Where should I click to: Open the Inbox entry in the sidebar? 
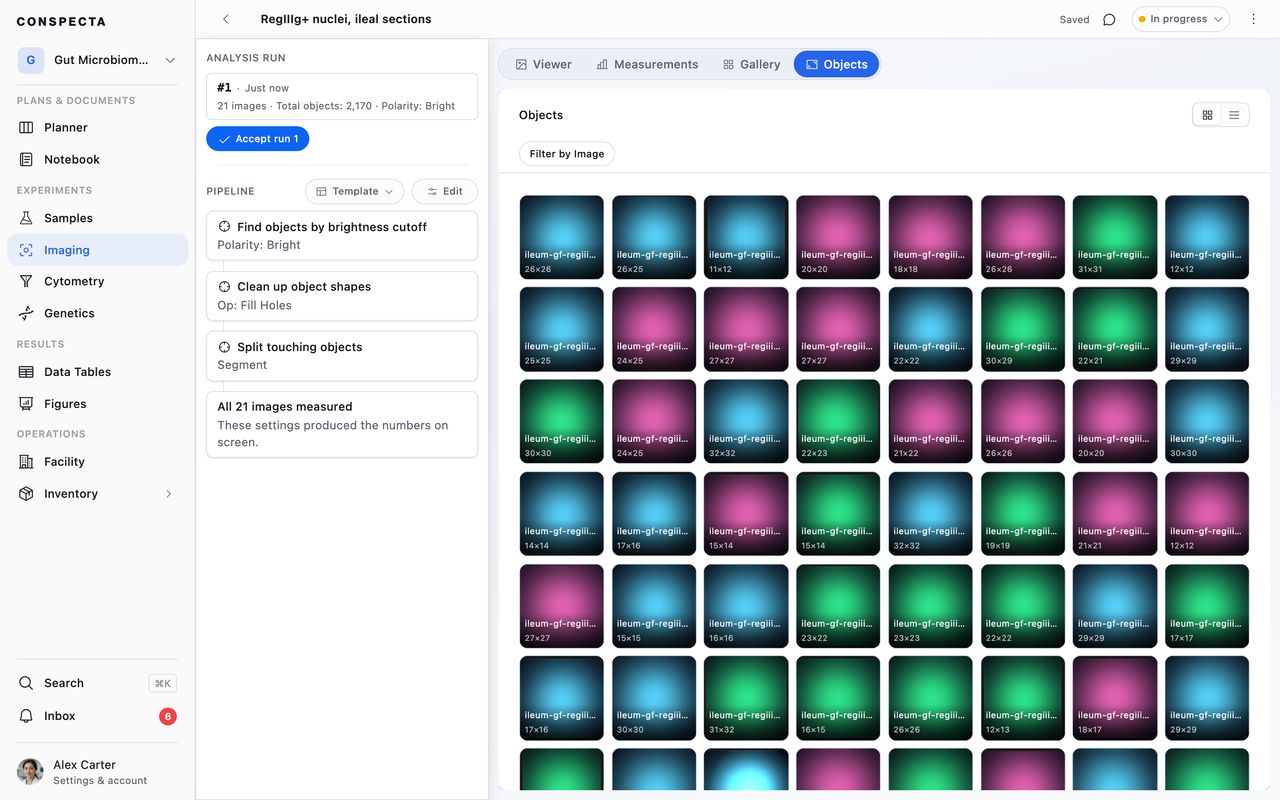pos(97,716)
